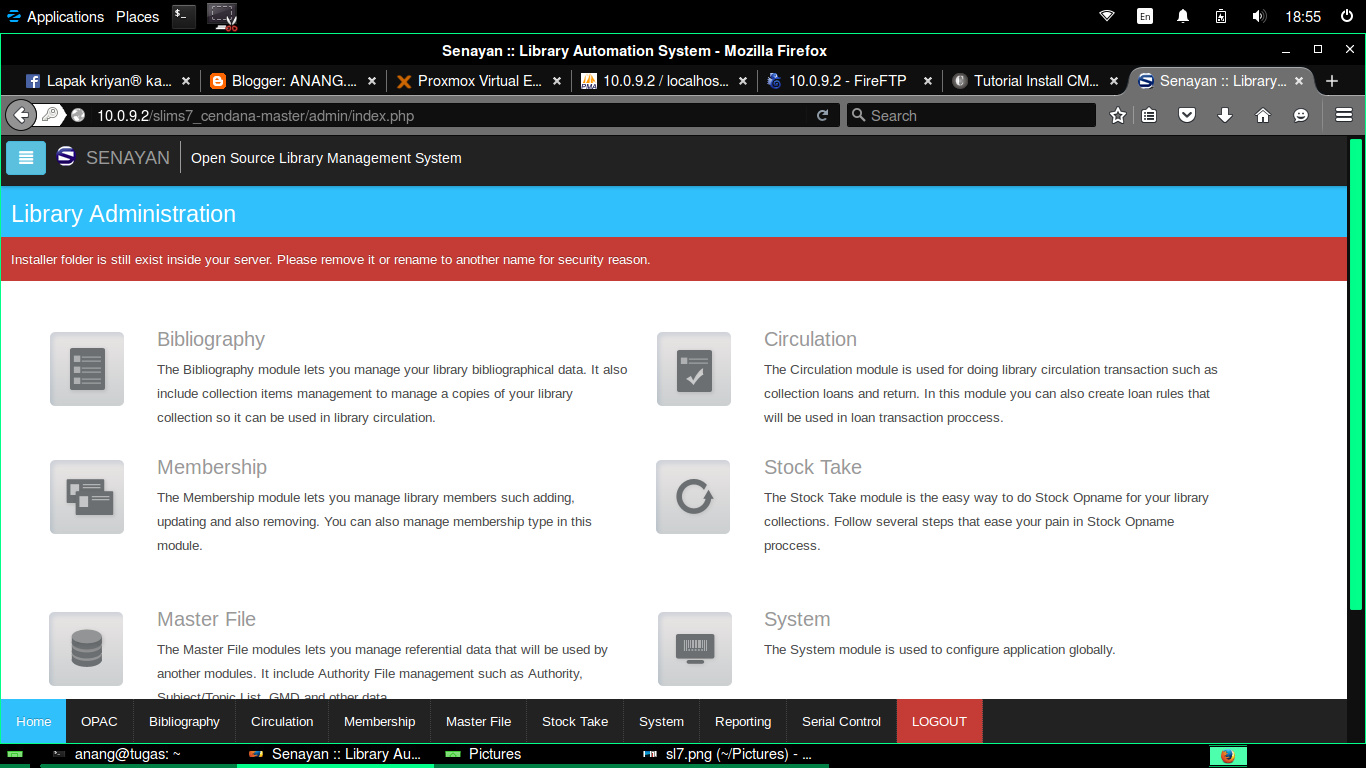
Task: Open the Membership module icon
Action: [x=86, y=497]
